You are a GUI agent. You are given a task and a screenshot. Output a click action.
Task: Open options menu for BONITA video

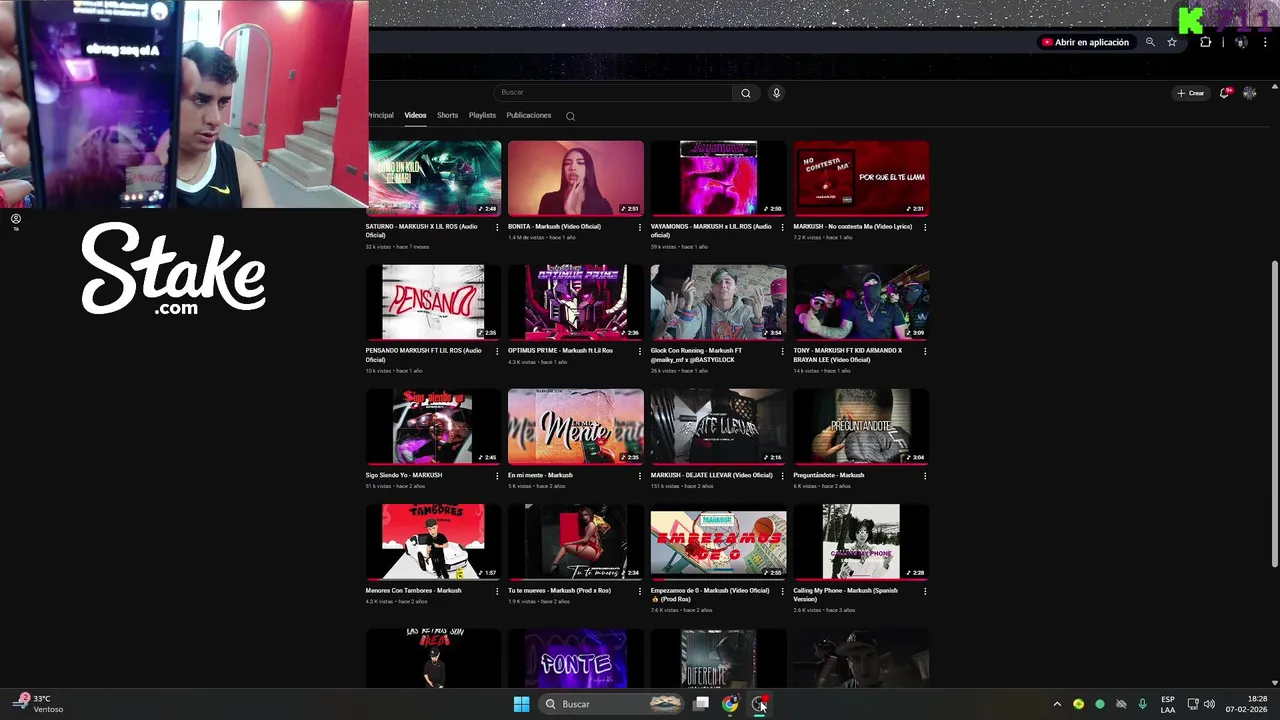[640, 227]
